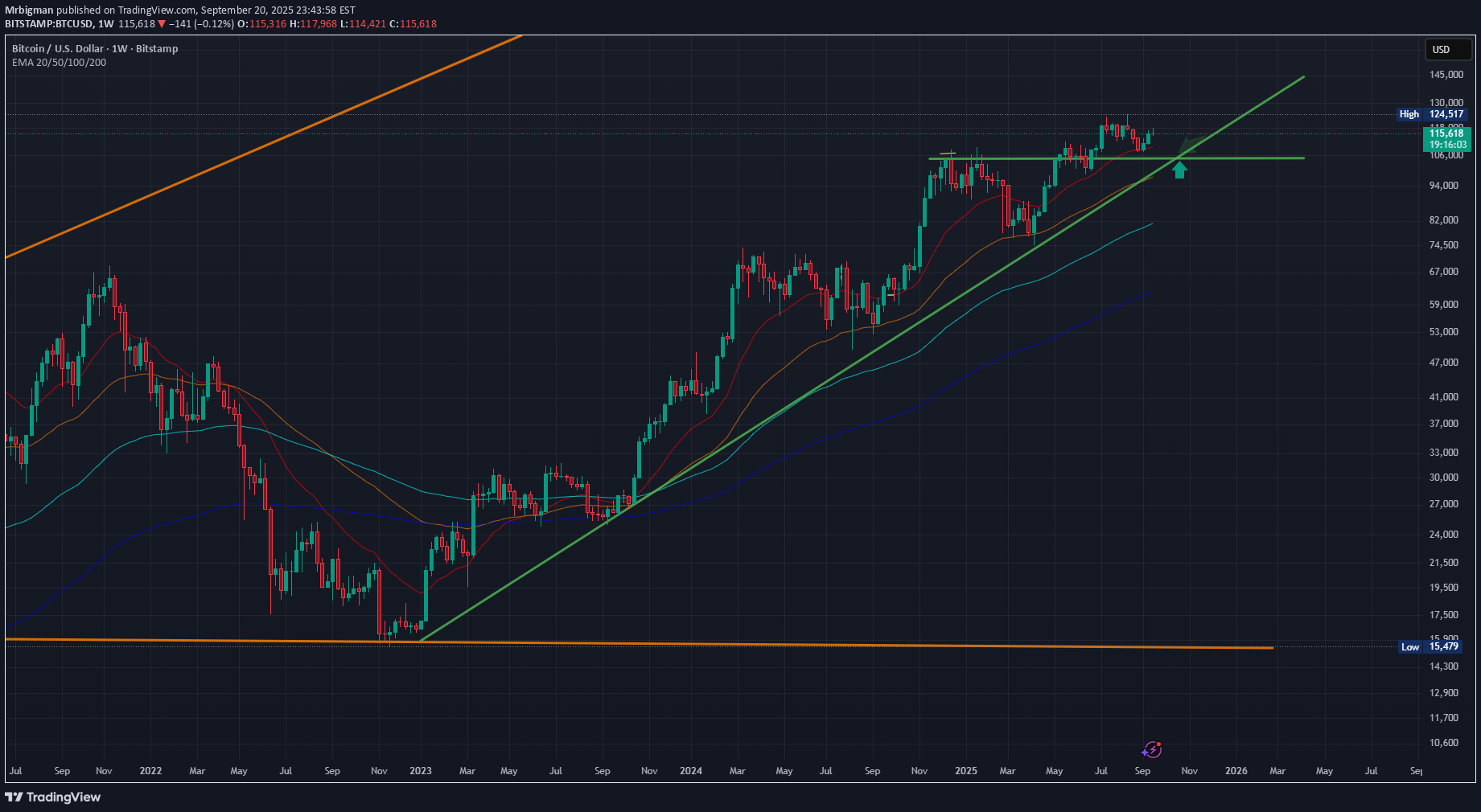
Task: Click the 2026 label on time axis
Action: pyautogui.click(x=1236, y=771)
